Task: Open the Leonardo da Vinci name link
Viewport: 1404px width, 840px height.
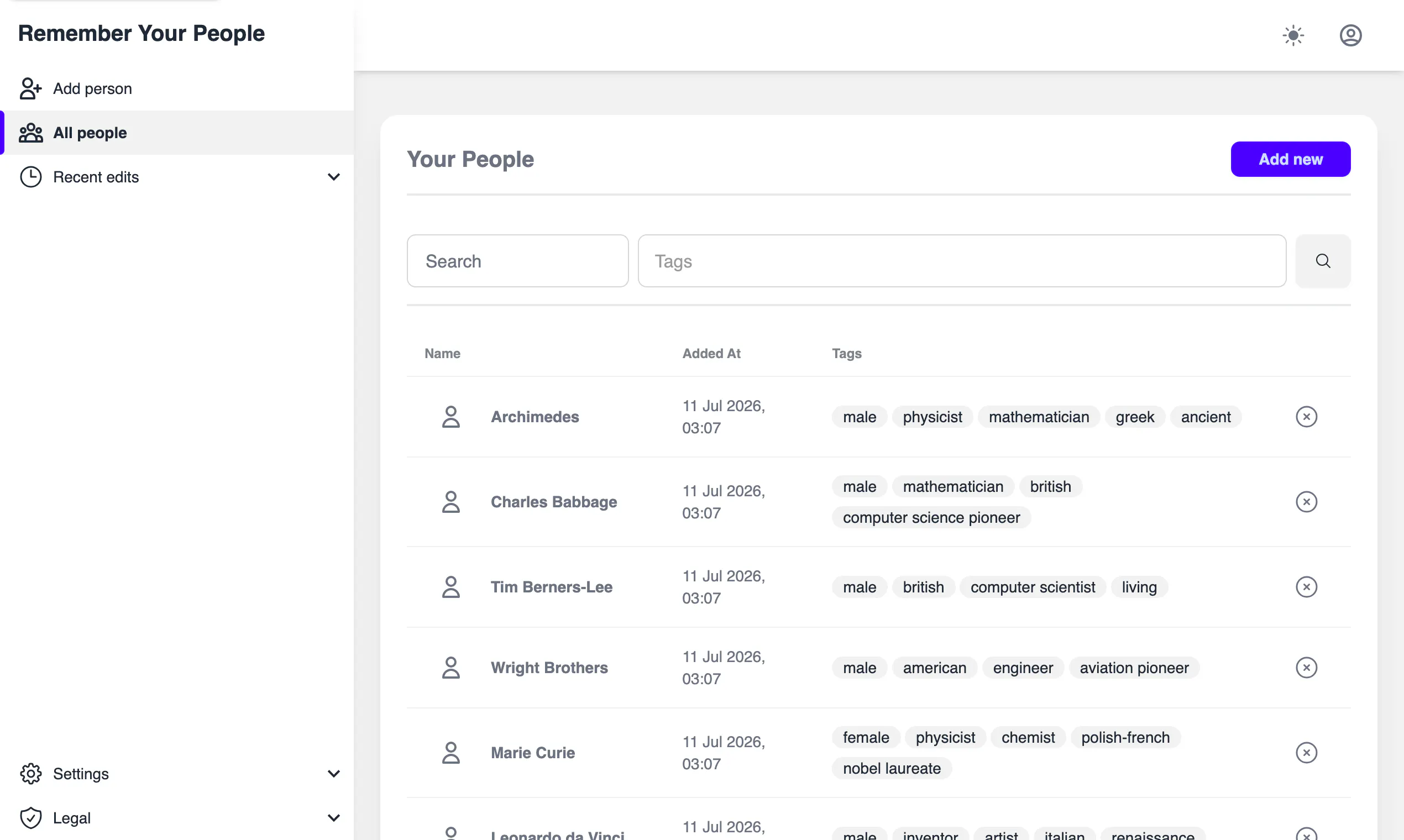Action: [x=557, y=834]
